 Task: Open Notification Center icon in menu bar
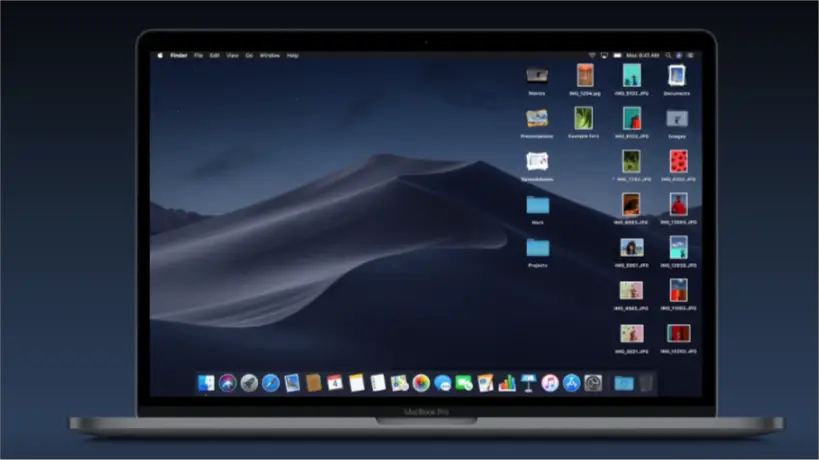pos(691,55)
